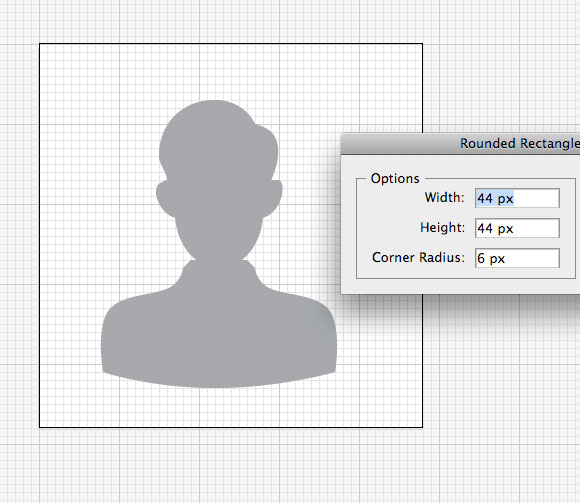Click the "Height:" label text
The image size is (580, 503).
442,227
